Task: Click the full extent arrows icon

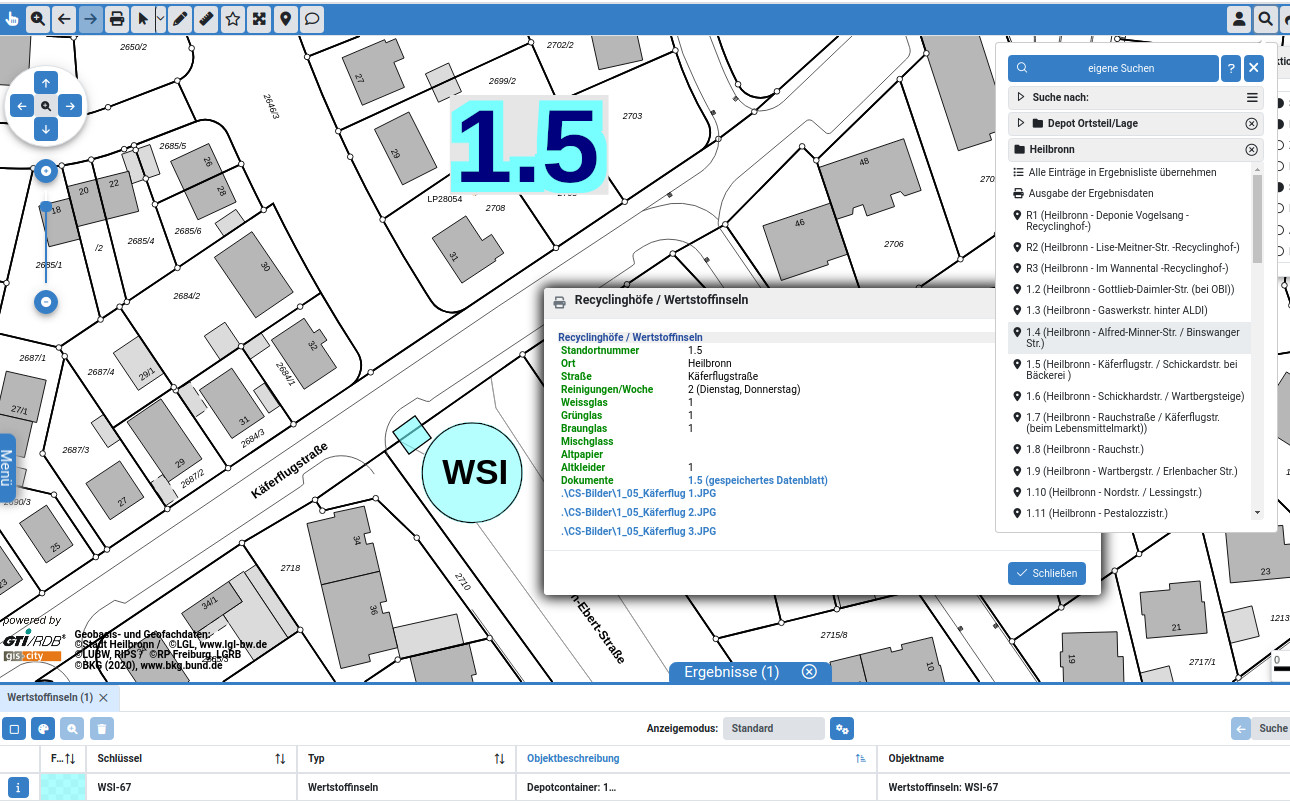Action: click(x=259, y=18)
